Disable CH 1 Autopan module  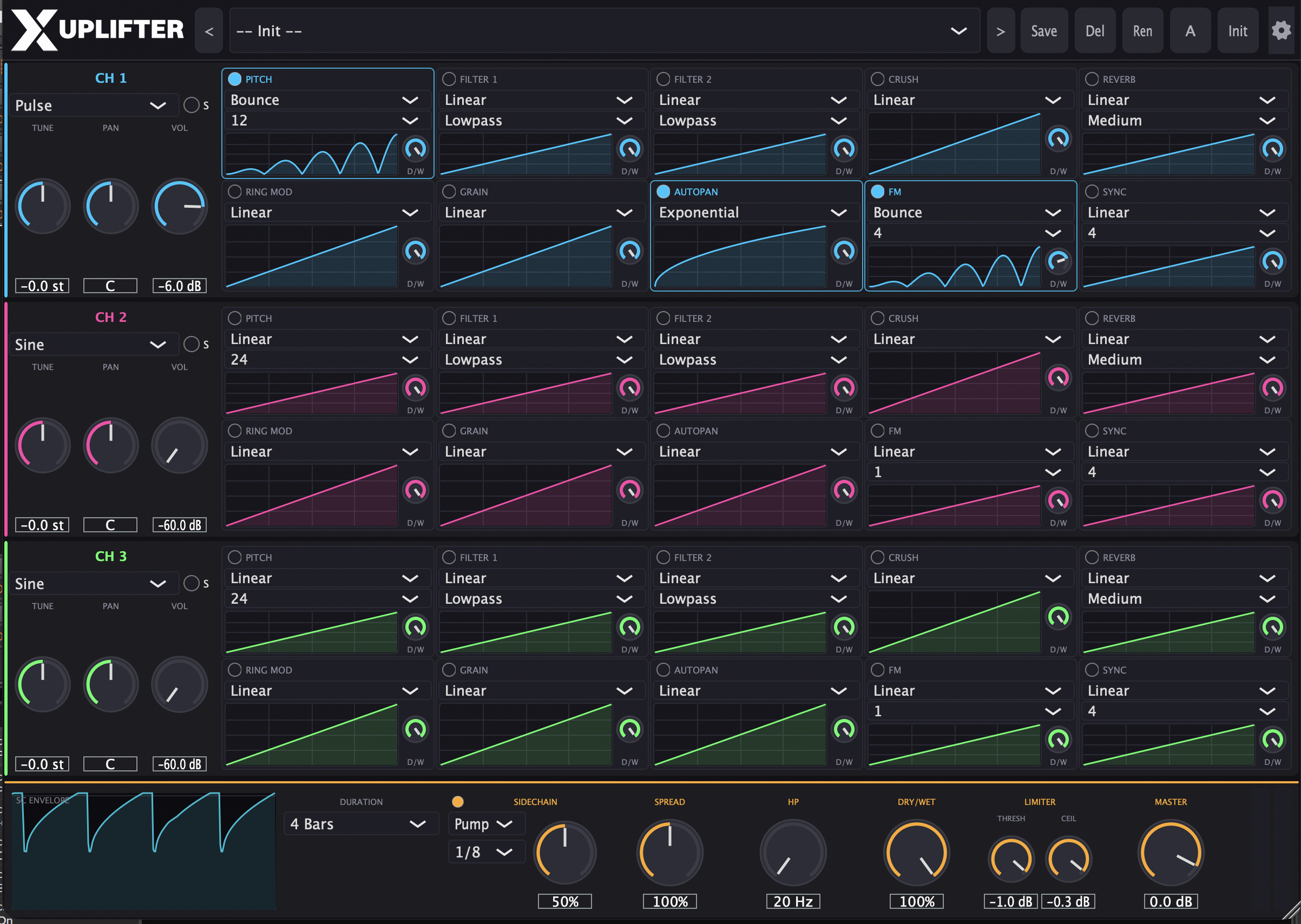(663, 192)
